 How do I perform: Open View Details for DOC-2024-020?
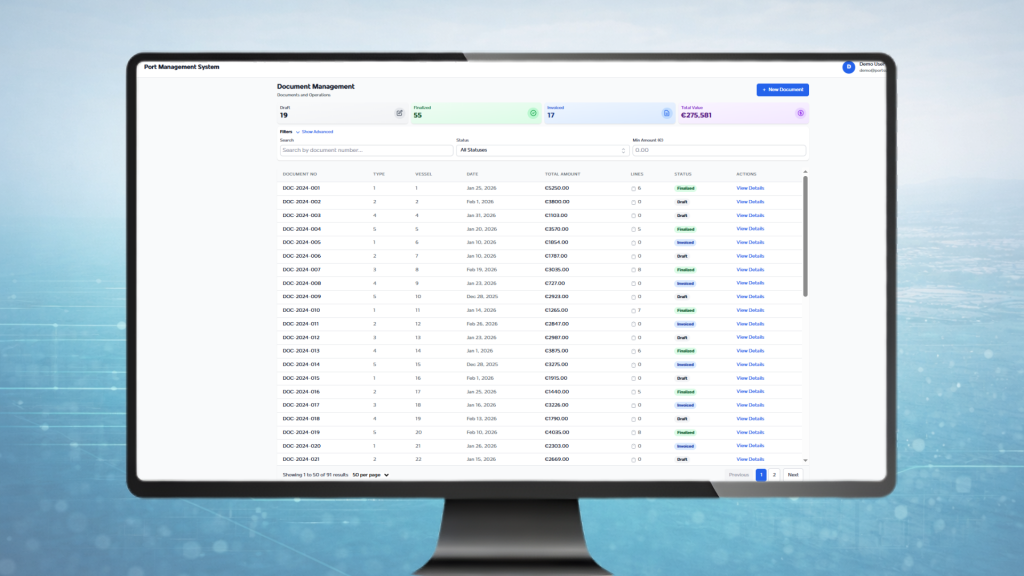click(x=750, y=445)
